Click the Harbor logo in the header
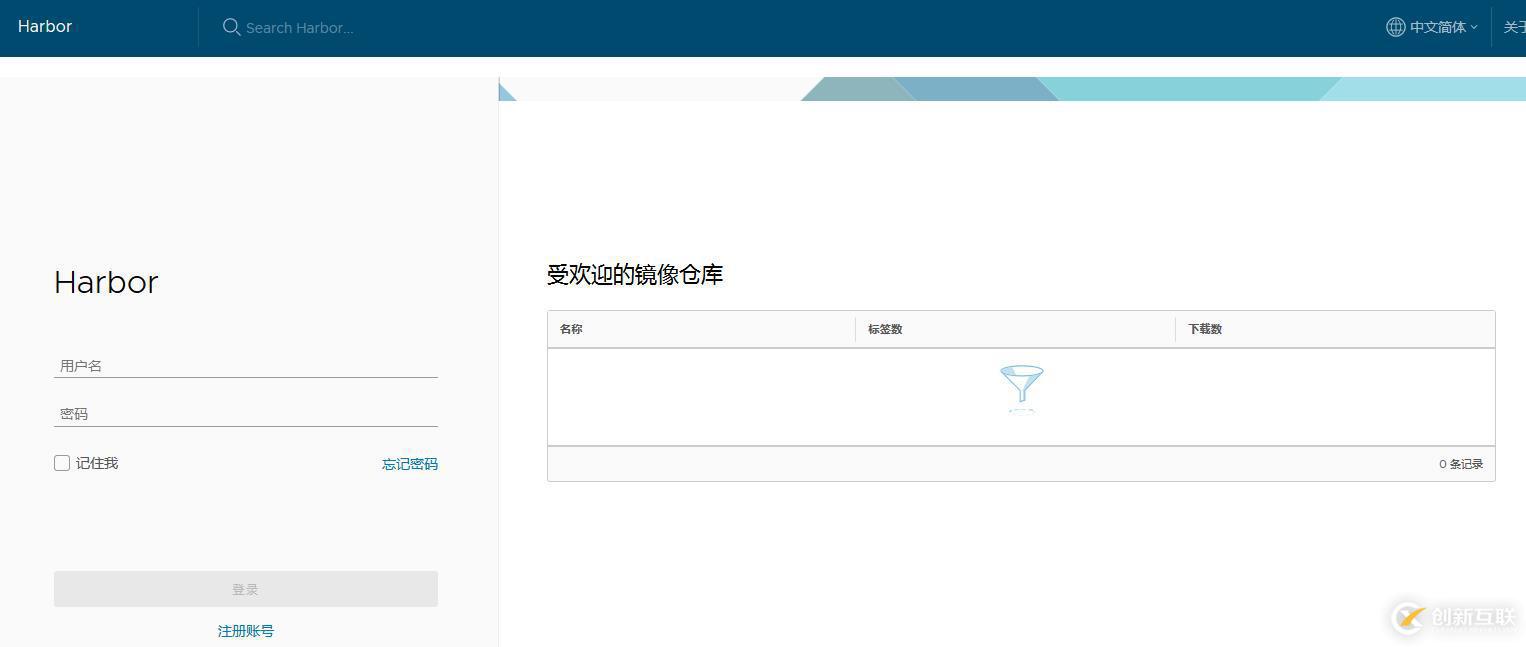Image resolution: width=1526 pixels, height=647 pixels. [45, 27]
